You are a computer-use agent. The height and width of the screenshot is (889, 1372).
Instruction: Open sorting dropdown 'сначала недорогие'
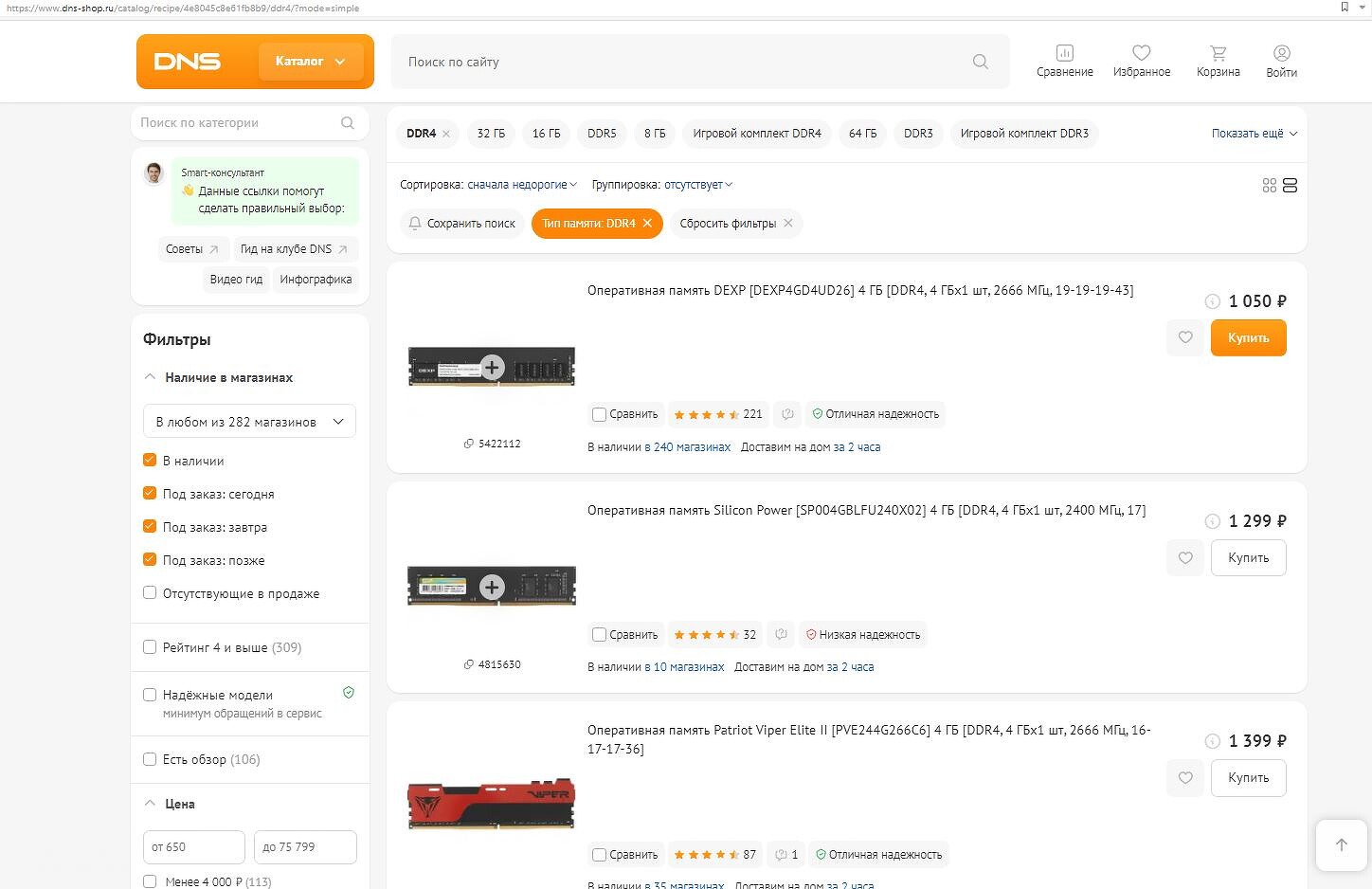point(522,185)
